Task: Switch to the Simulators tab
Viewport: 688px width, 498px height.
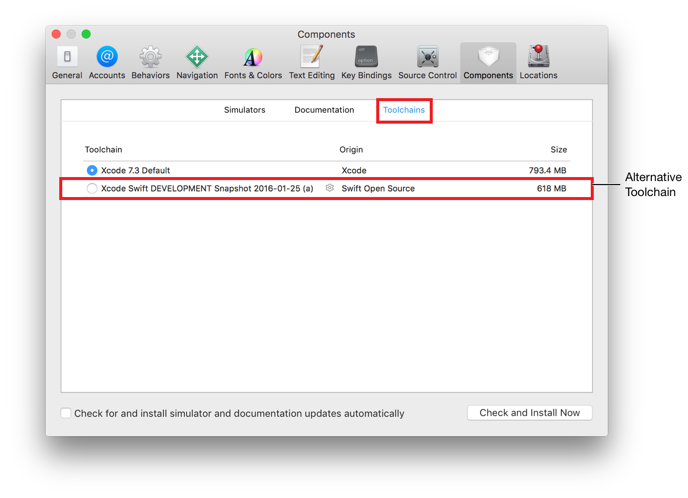Action: [x=244, y=110]
